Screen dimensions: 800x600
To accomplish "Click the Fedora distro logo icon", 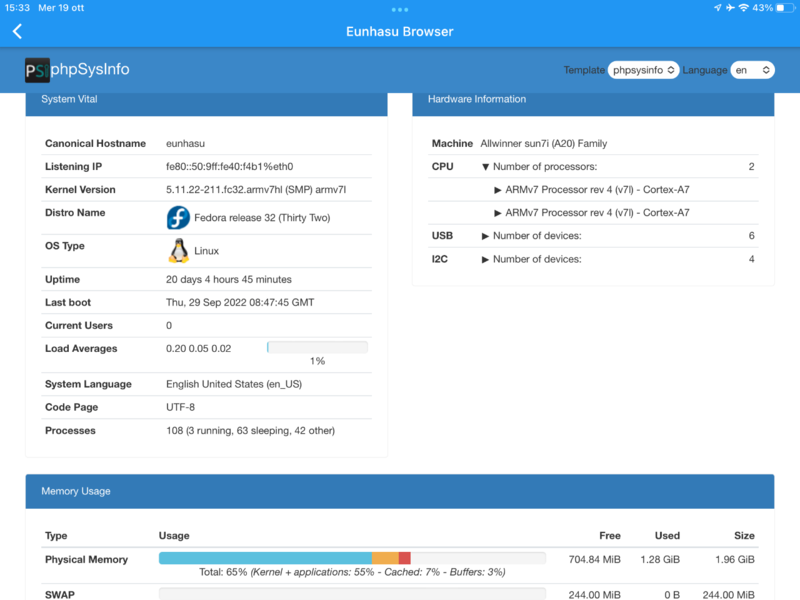I will (x=178, y=217).
